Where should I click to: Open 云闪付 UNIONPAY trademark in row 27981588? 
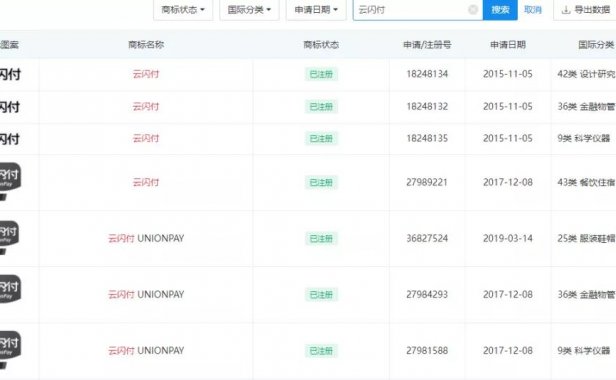[146, 351]
